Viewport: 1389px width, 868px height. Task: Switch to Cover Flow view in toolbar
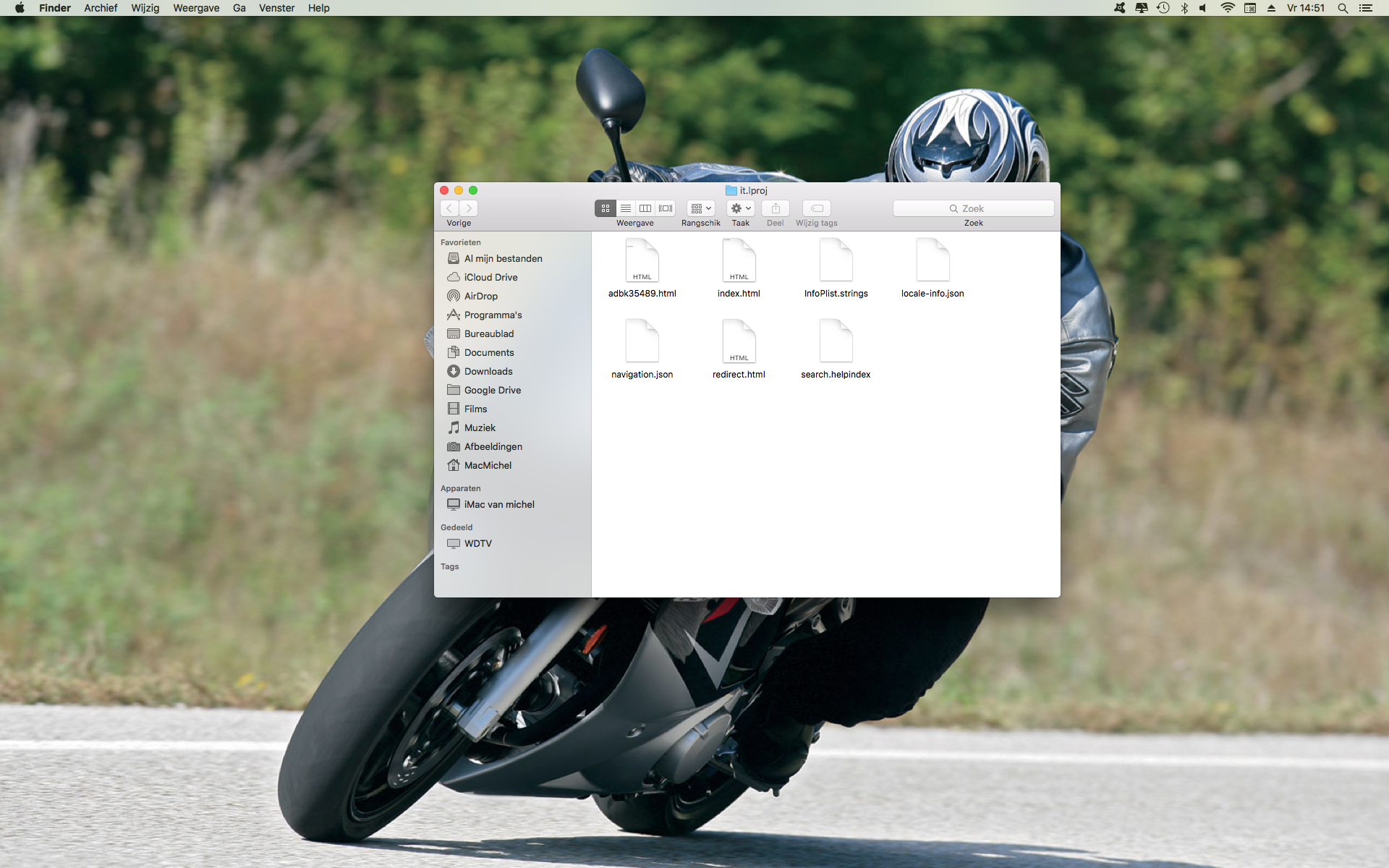pyautogui.click(x=666, y=208)
